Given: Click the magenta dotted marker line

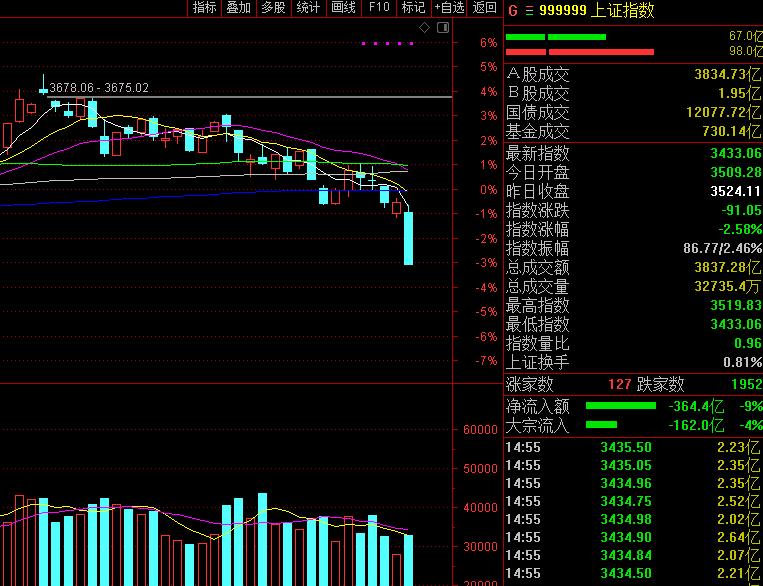Looking at the screenshot, I should [x=387, y=44].
